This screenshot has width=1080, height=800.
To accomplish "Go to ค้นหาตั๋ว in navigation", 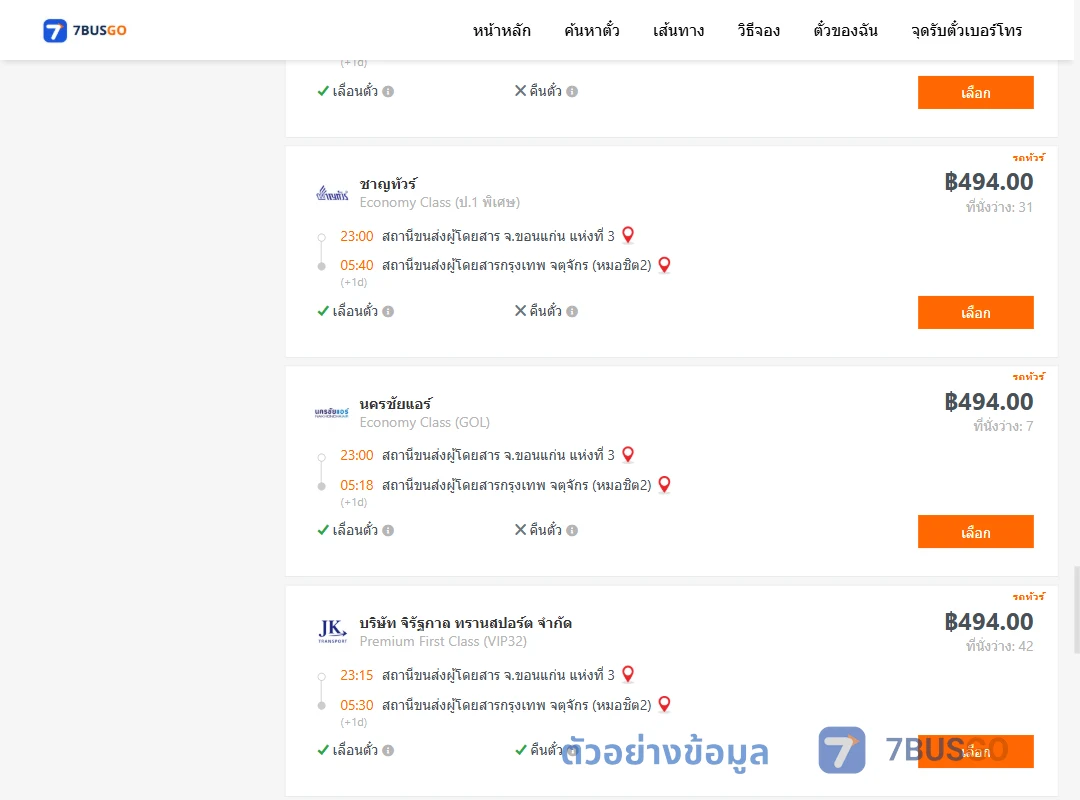I will pos(592,30).
